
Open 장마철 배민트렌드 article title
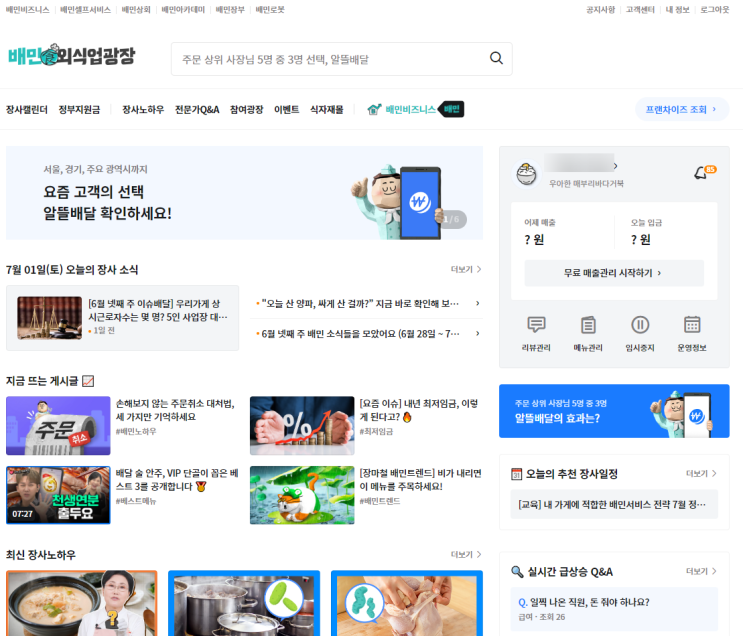coord(420,480)
